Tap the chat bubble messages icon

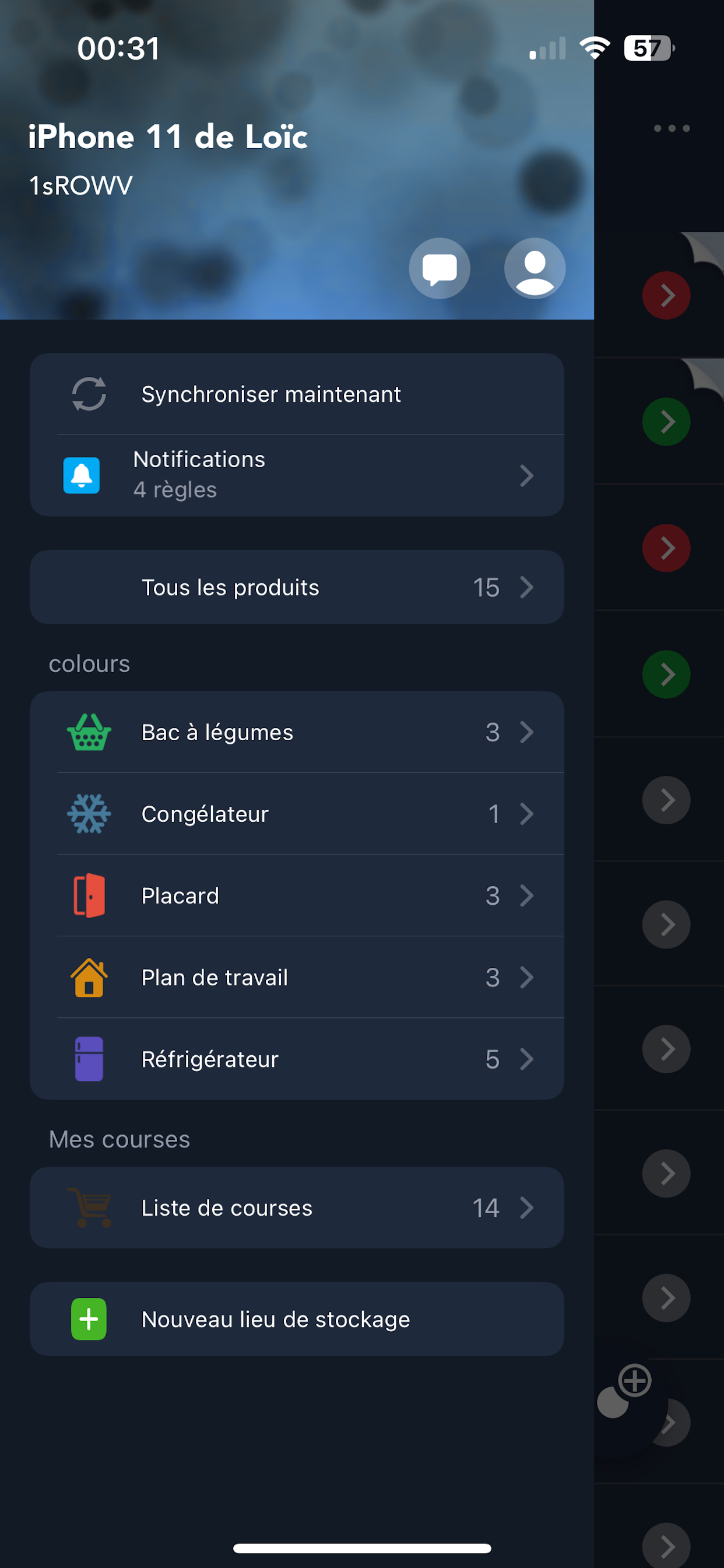[440, 268]
